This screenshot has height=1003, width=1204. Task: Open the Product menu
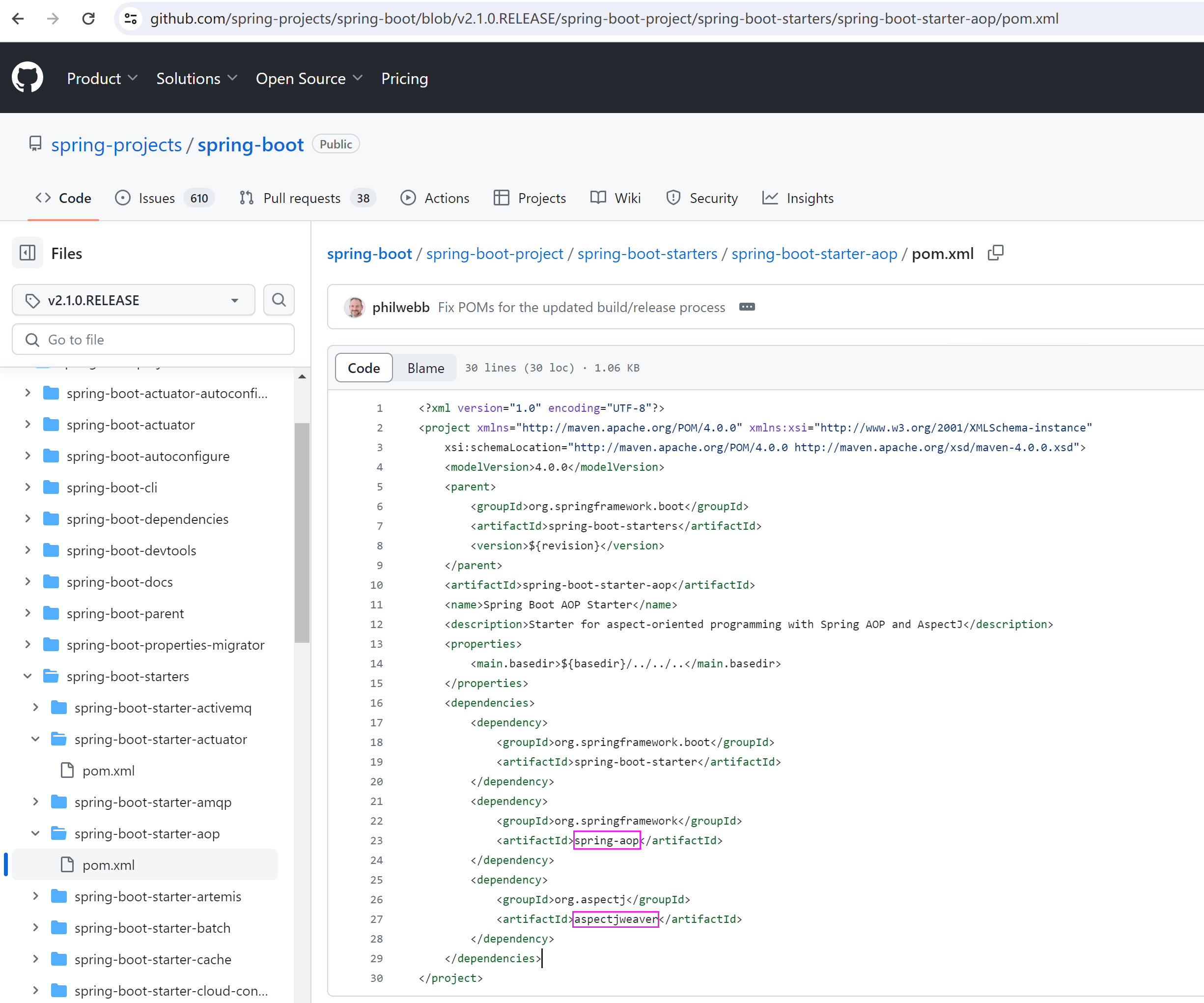[x=102, y=79]
